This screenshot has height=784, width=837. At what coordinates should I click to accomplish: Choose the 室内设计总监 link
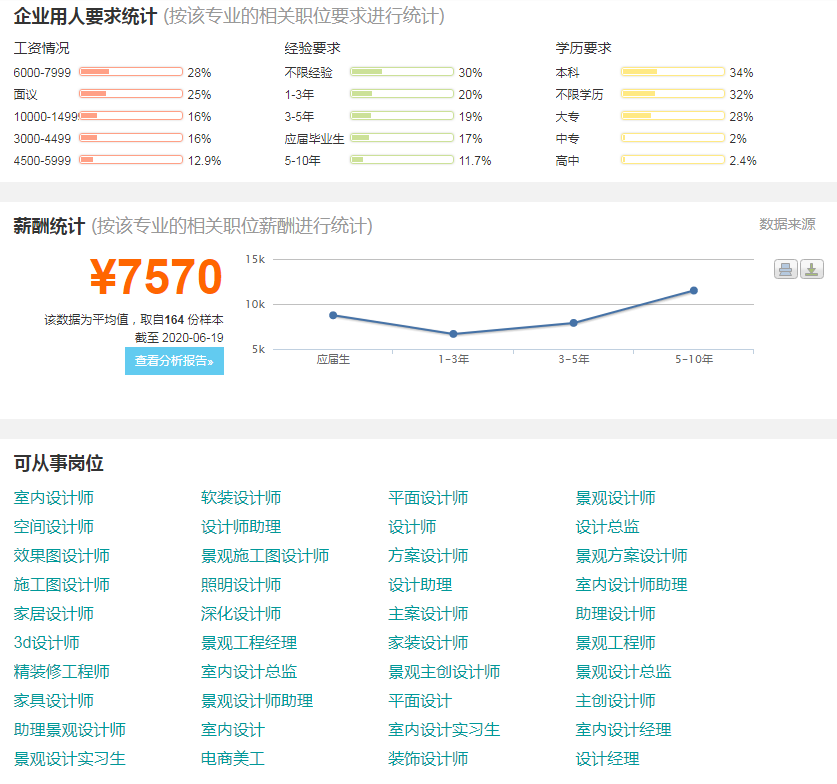click(x=249, y=671)
